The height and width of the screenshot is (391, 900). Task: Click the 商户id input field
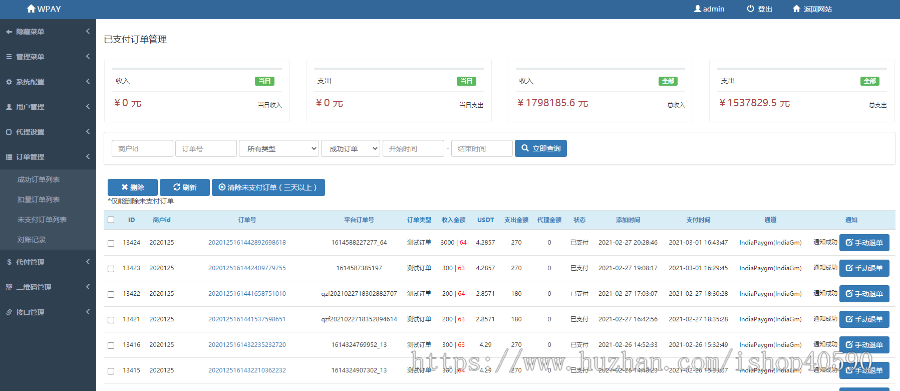[x=142, y=149]
